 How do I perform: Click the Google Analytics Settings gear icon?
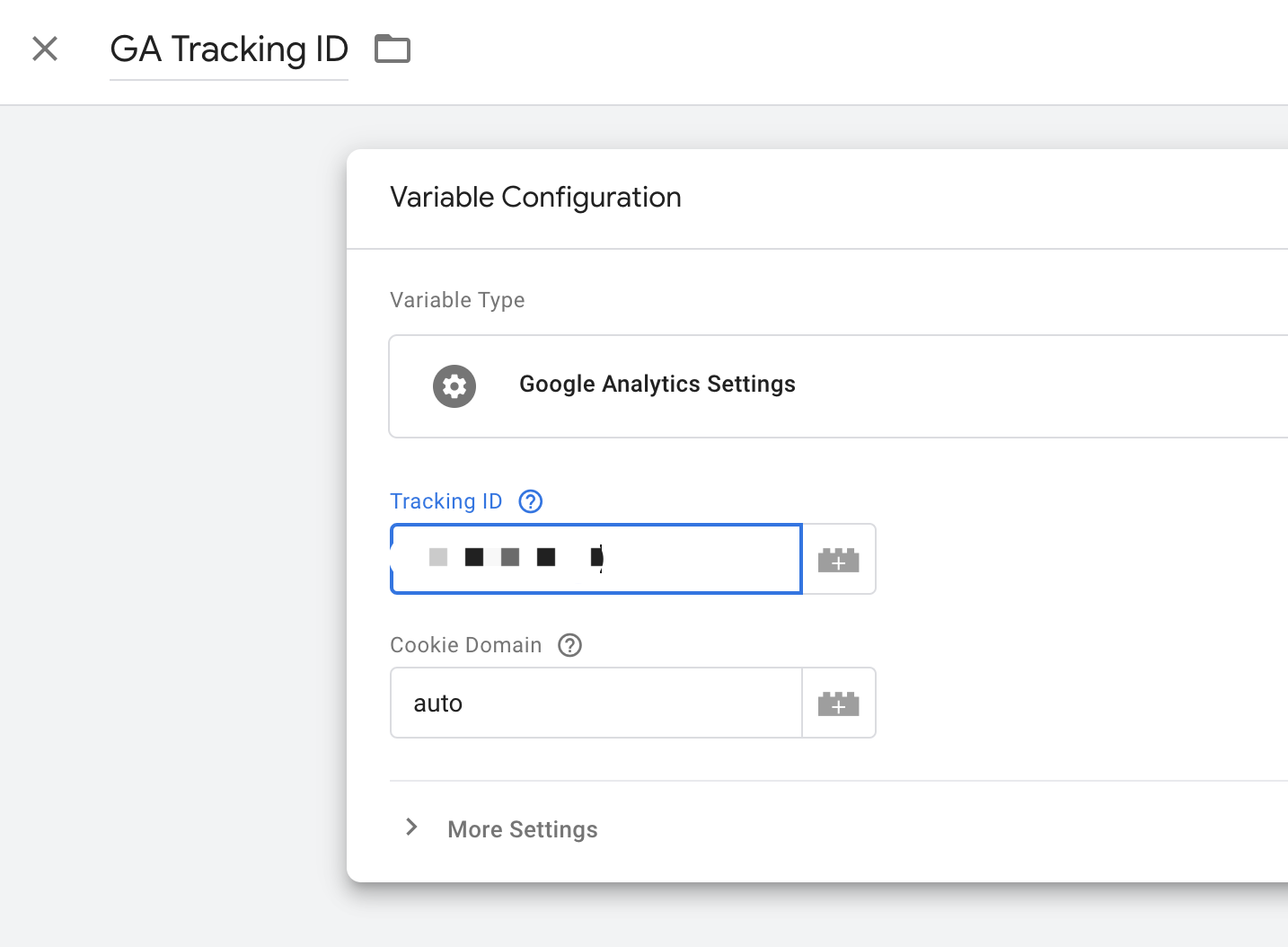click(454, 386)
